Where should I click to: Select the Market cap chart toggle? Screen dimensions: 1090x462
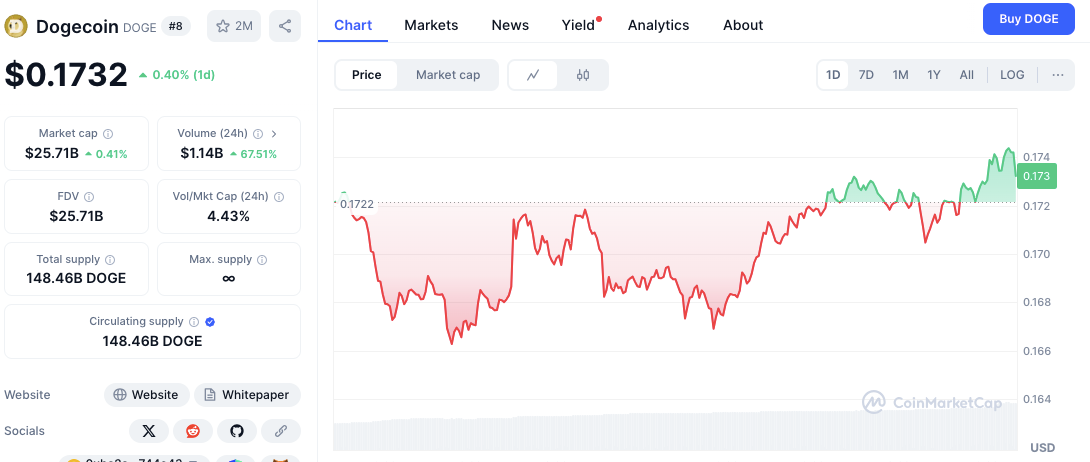point(448,75)
